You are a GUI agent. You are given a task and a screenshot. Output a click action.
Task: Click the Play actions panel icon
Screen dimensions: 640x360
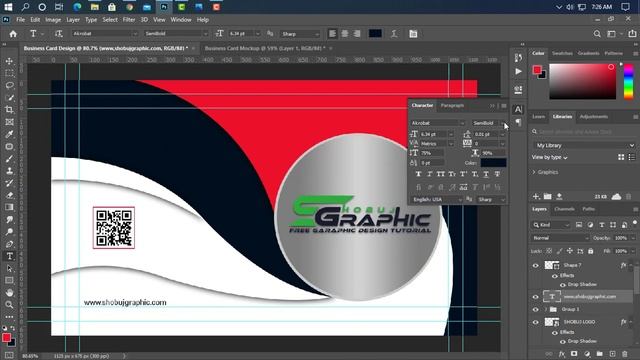tap(518, 71)
